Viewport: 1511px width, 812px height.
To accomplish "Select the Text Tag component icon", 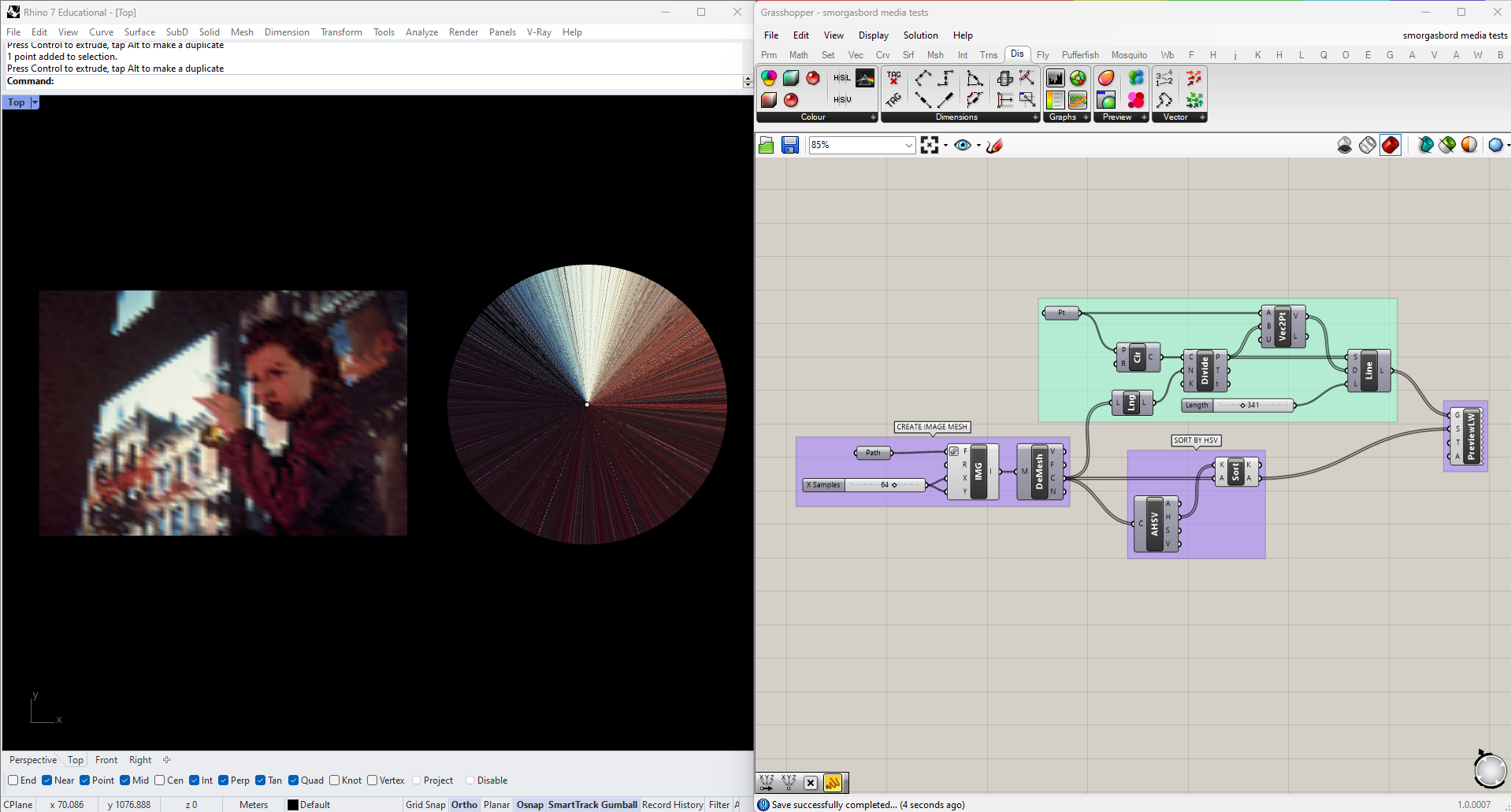I will [x=893, y=78].
